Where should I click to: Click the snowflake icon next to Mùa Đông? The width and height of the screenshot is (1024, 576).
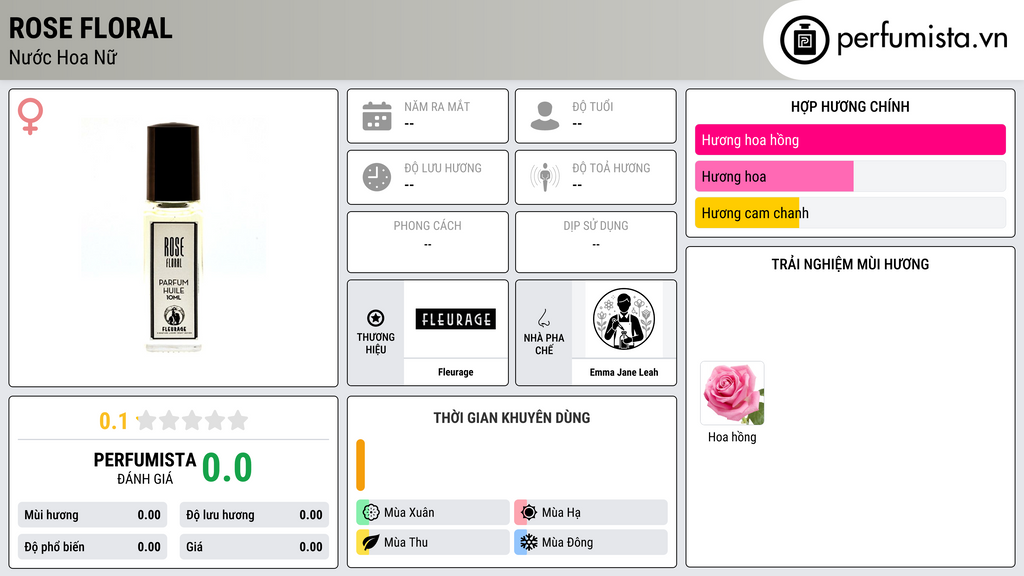[528, 542]
